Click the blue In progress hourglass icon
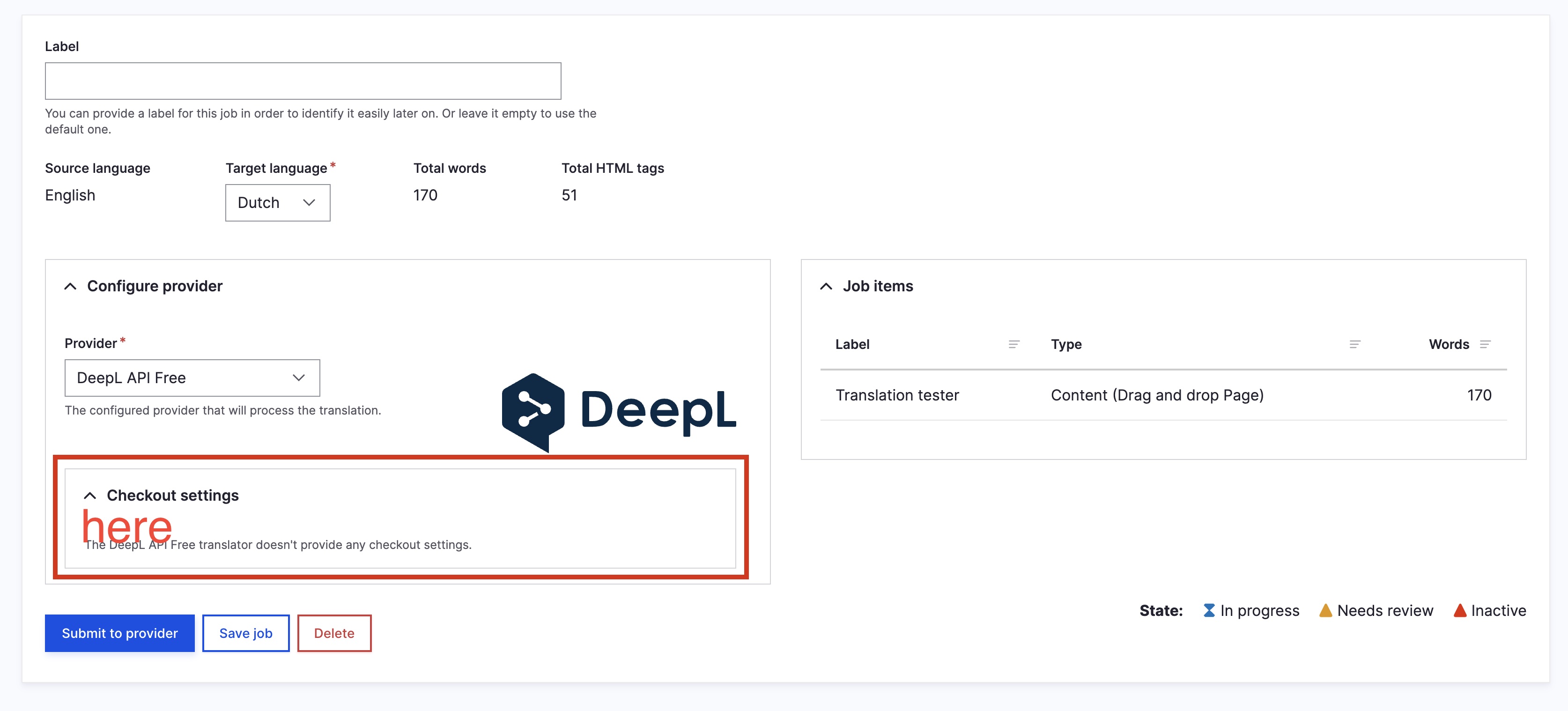This screenshot has height=711, width=1568. (1209, 610)
